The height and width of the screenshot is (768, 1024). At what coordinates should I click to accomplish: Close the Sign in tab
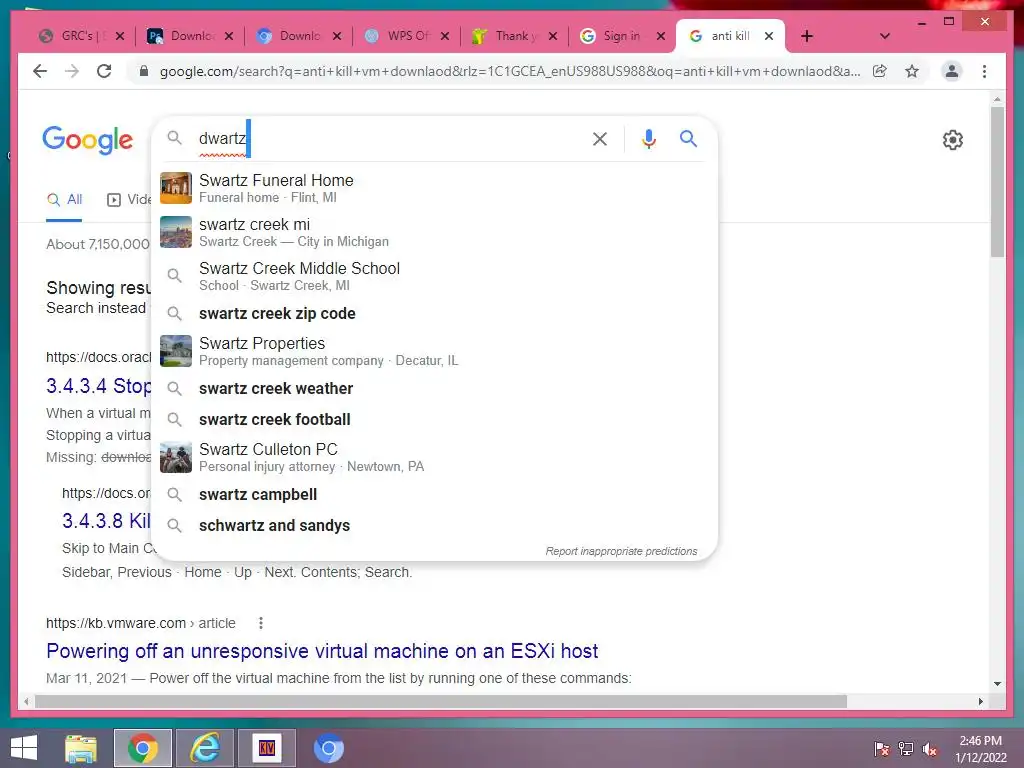[x=661, y=36]
